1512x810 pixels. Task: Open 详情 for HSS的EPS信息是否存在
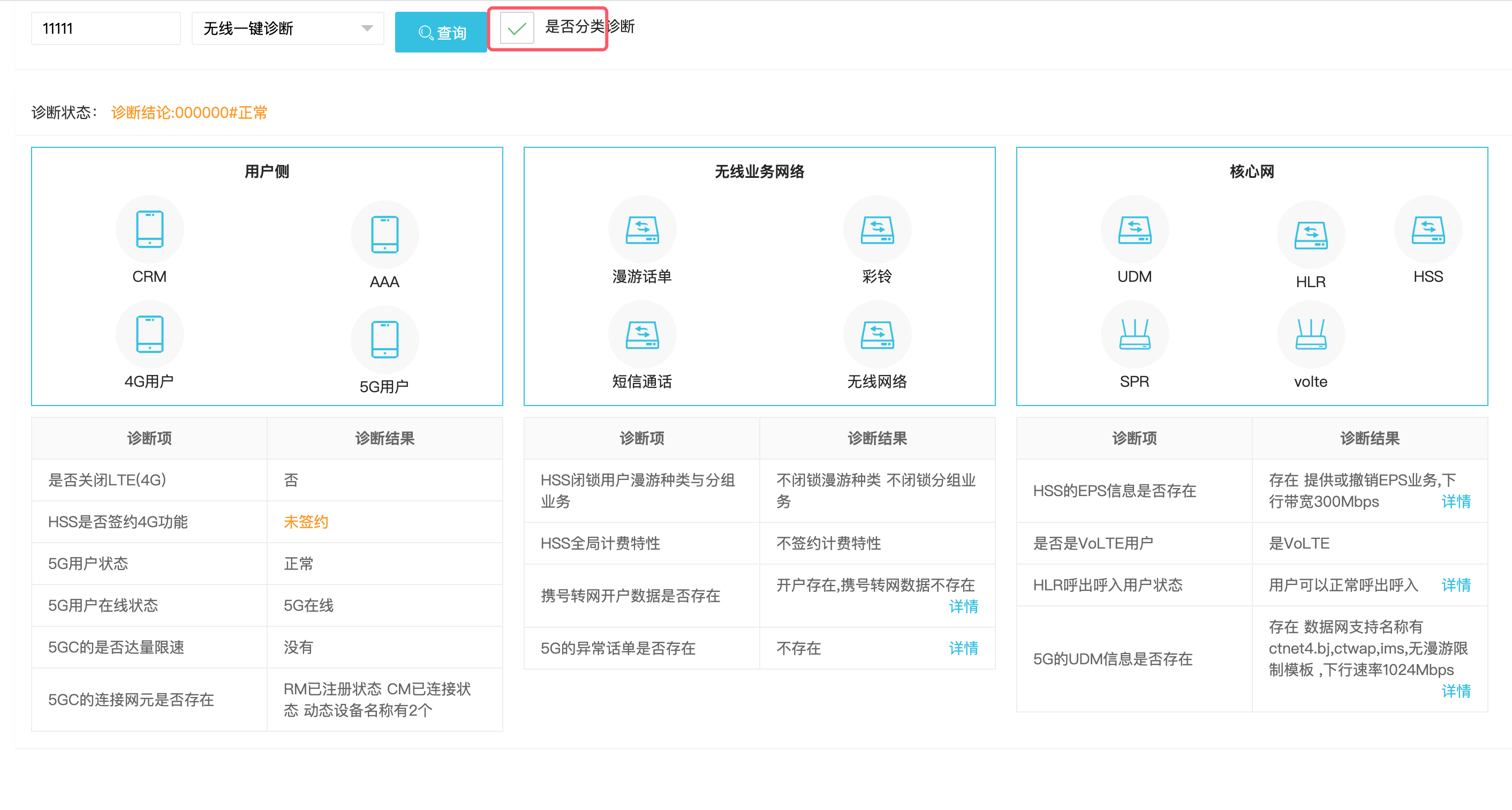tap(1456, 501)
